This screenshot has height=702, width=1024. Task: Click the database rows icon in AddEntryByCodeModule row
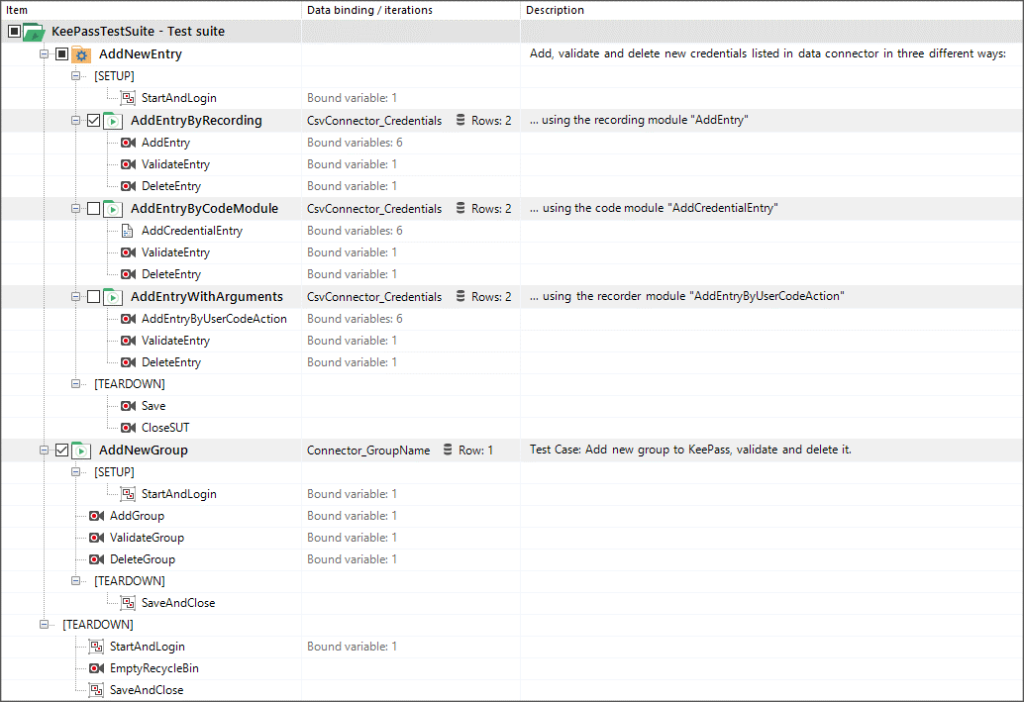[x=460, y=208]
